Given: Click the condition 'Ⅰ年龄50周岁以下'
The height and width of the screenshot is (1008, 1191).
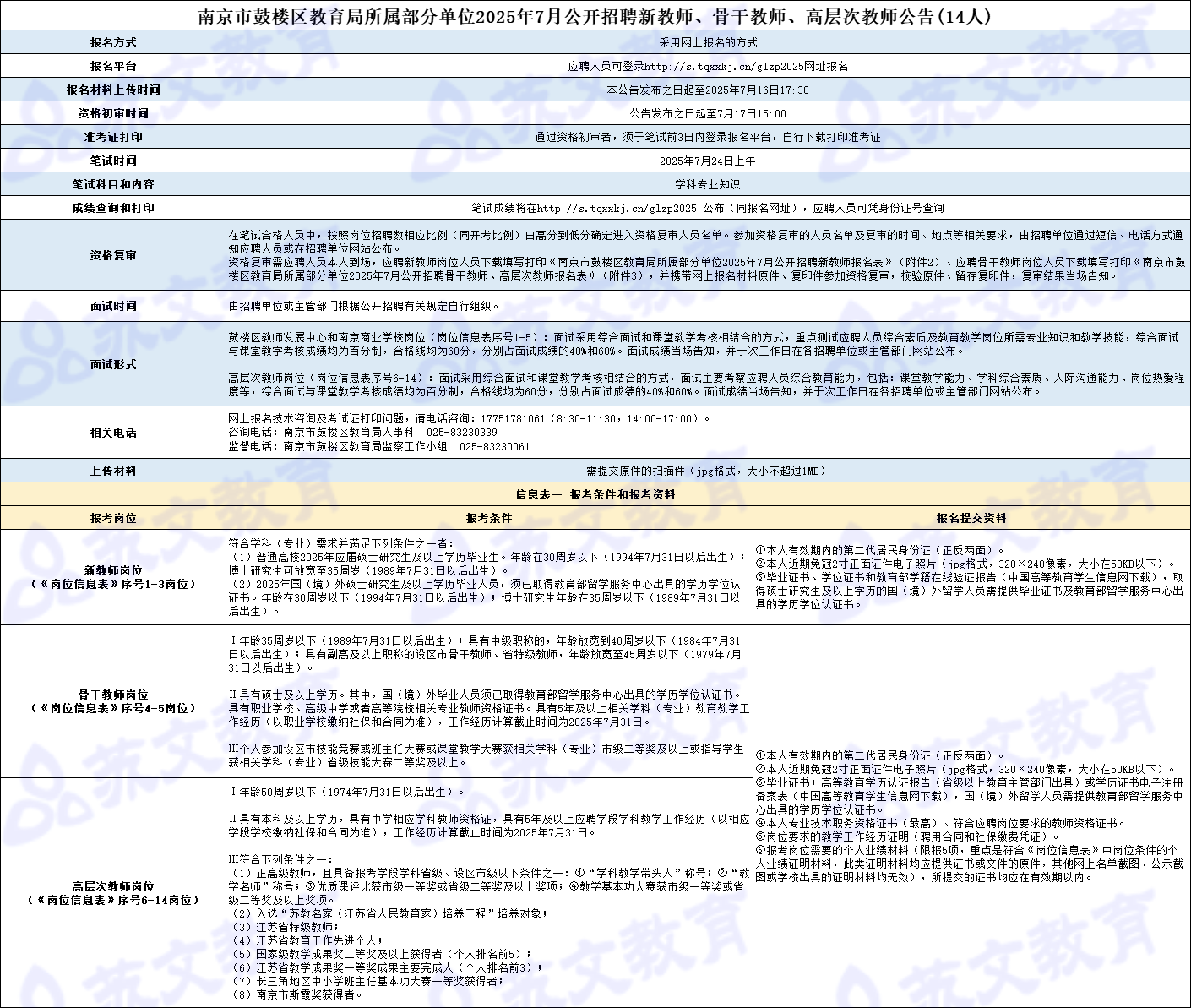Looking at the screenshot, I should 347,792.
